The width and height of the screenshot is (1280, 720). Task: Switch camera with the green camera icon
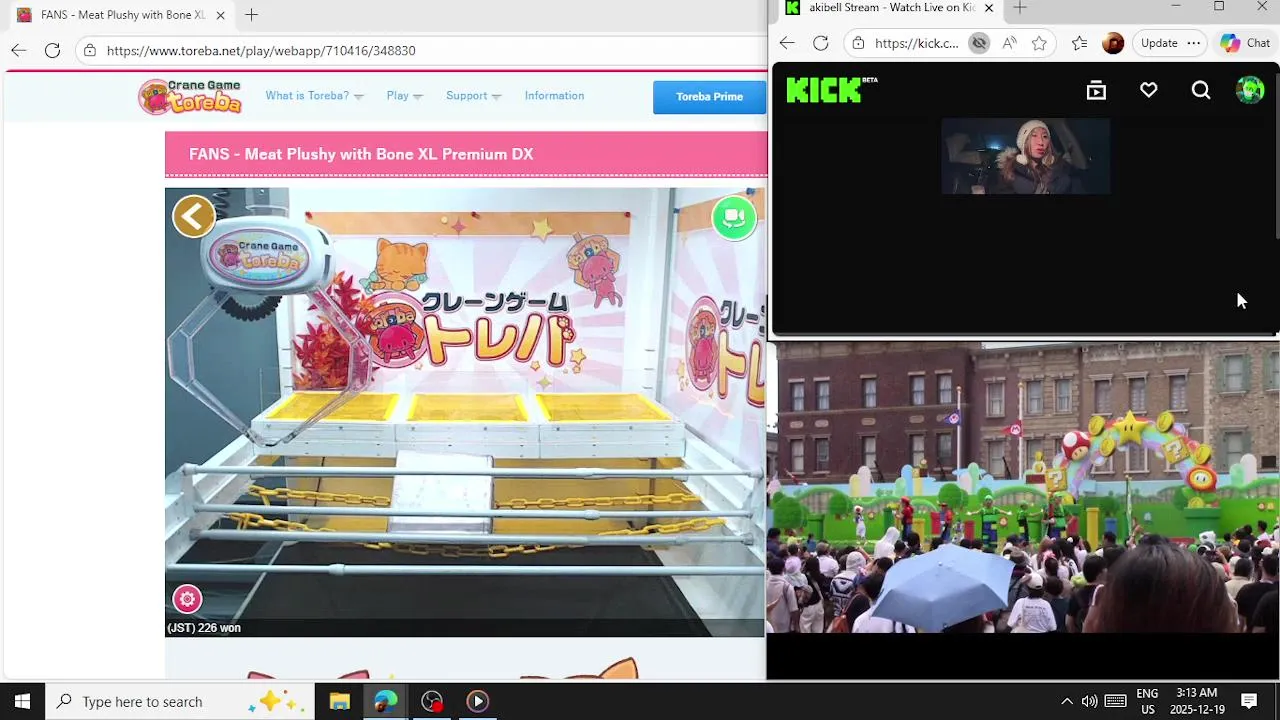coord(734,217)
